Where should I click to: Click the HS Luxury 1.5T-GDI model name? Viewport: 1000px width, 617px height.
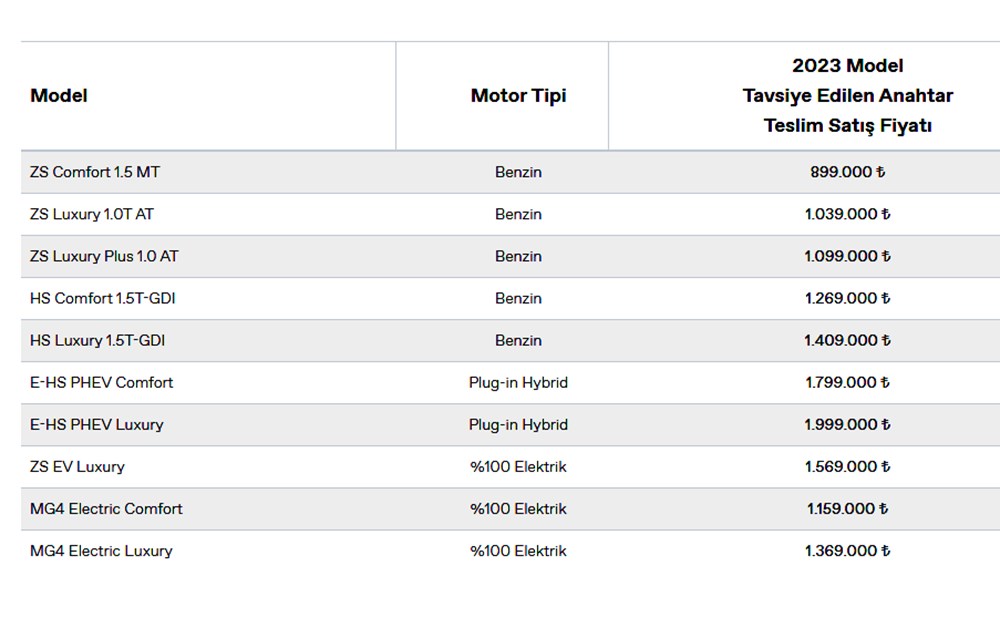click(x=98, y=340)
